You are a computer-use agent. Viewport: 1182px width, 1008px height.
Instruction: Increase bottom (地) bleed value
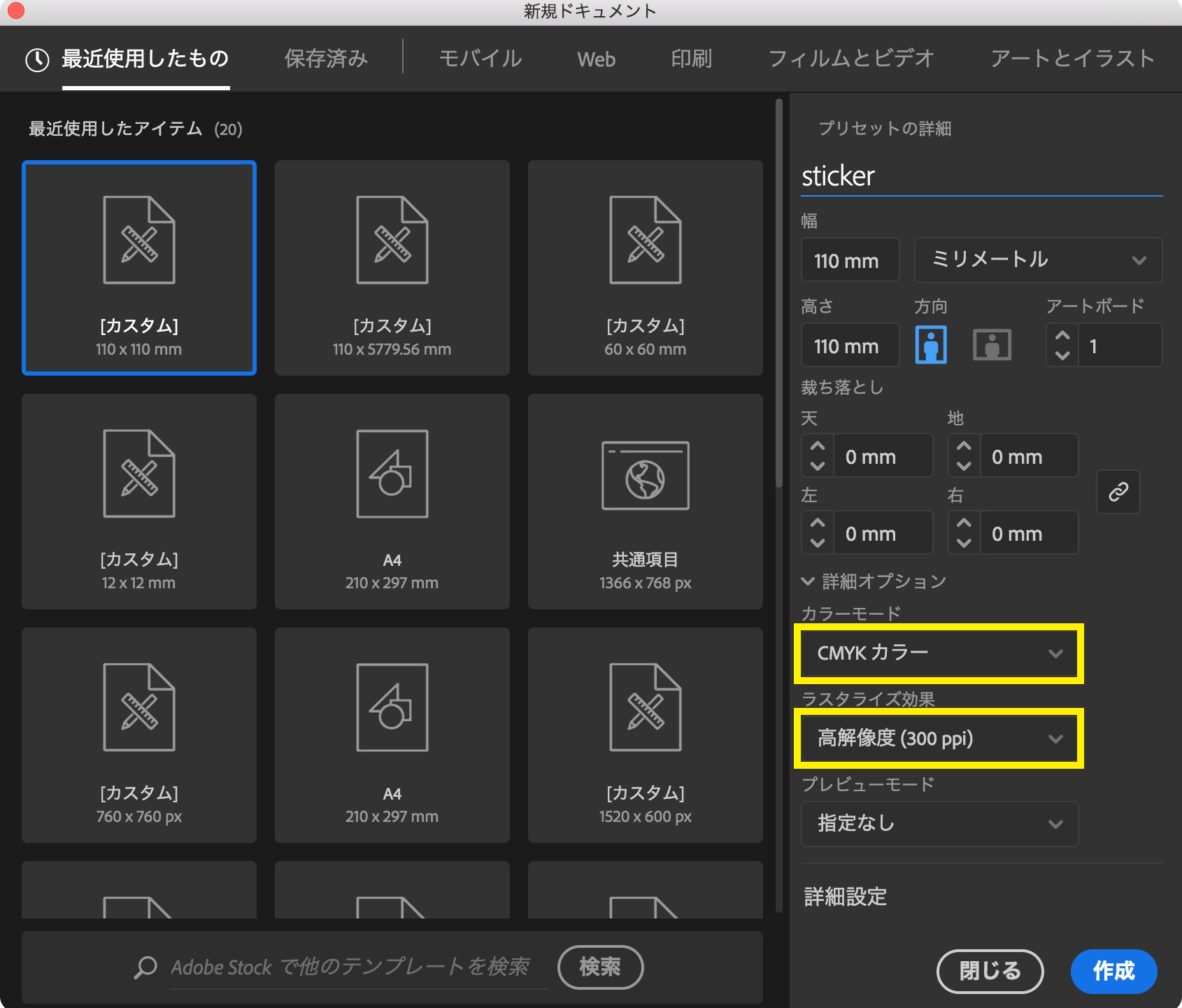pyautogui.click(x=964, y=446)
